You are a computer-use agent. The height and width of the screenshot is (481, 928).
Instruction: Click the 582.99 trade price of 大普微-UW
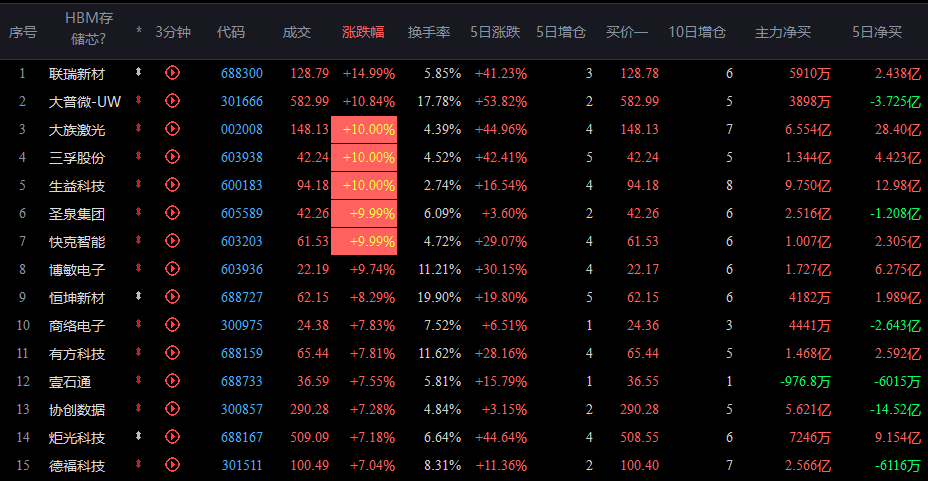click(x=310, y=101)
